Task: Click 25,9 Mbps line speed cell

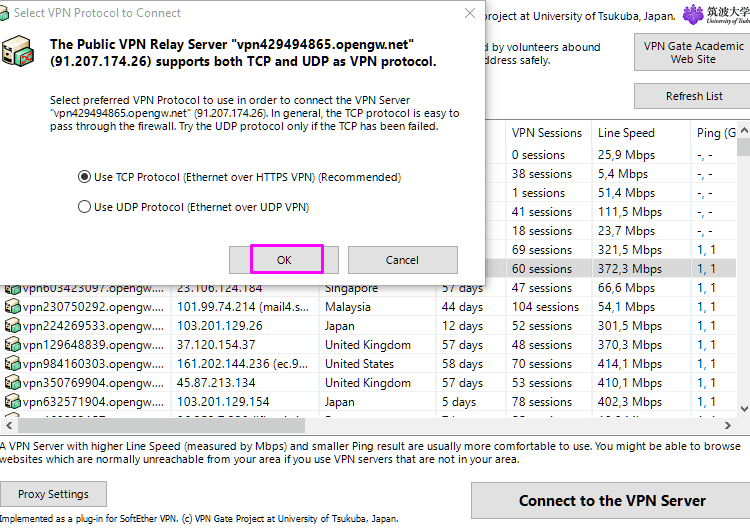Action: pyautogui.click(x=626, y=155)
